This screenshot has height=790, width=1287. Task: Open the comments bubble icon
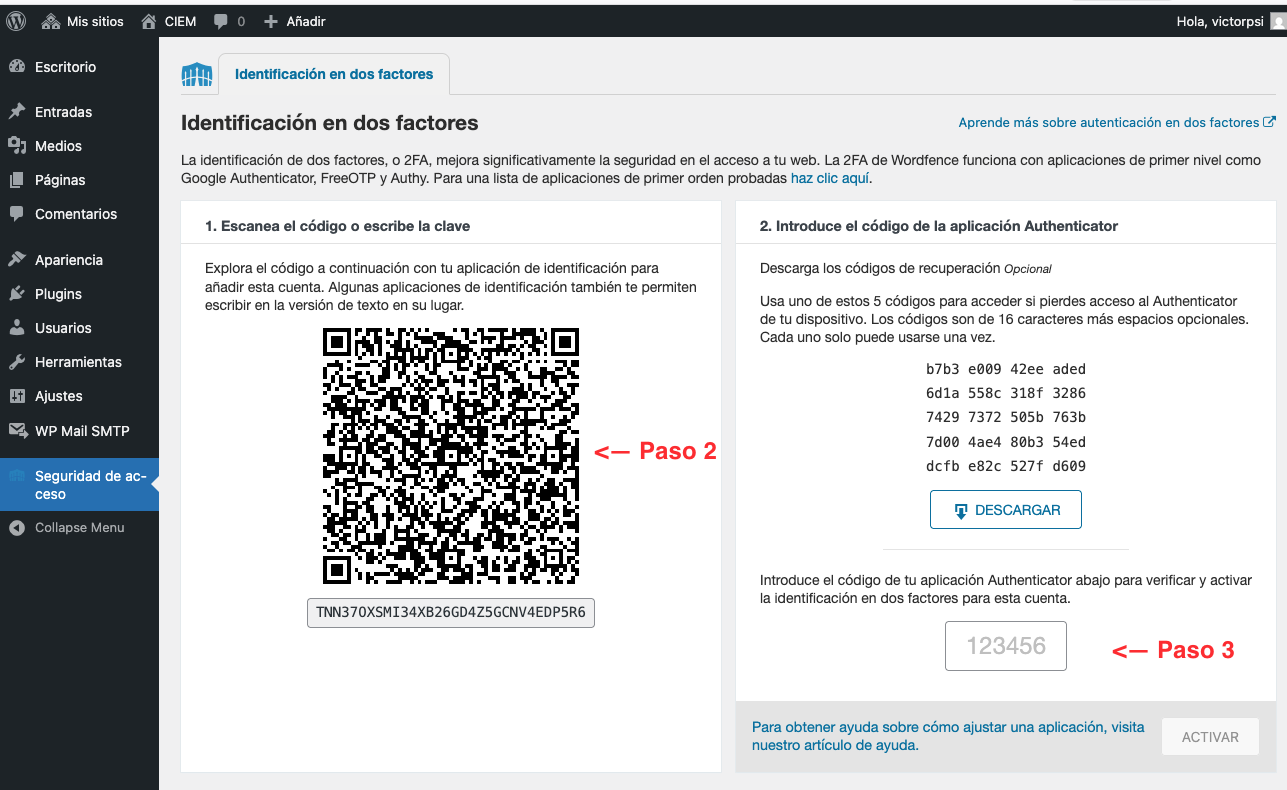point(221,21)
